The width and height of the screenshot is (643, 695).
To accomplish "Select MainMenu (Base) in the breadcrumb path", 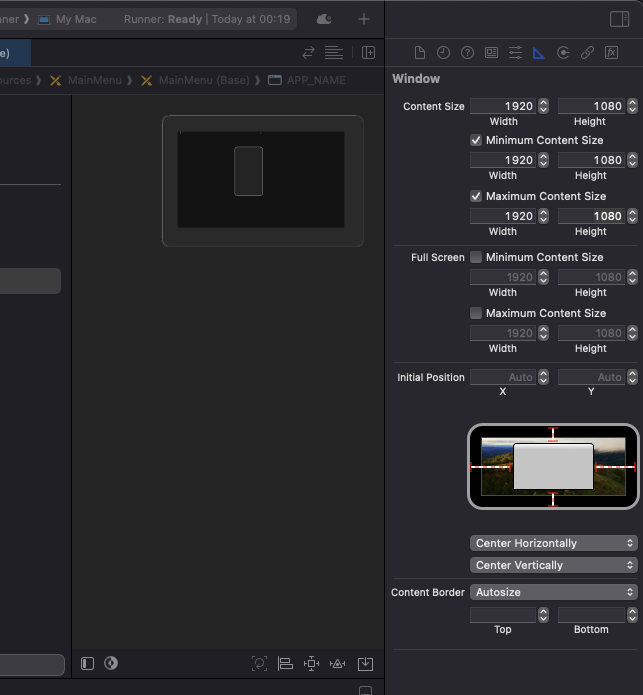I will point(203,80).
